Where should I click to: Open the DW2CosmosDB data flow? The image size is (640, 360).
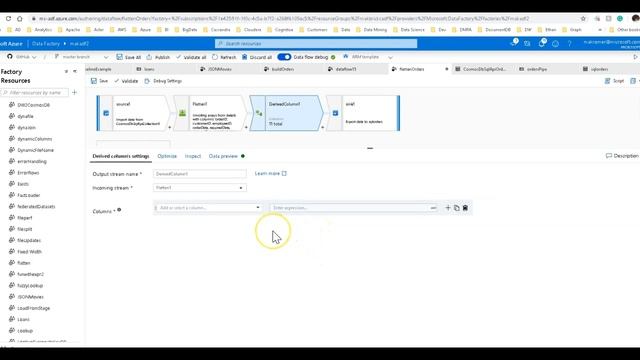point(33,105)
